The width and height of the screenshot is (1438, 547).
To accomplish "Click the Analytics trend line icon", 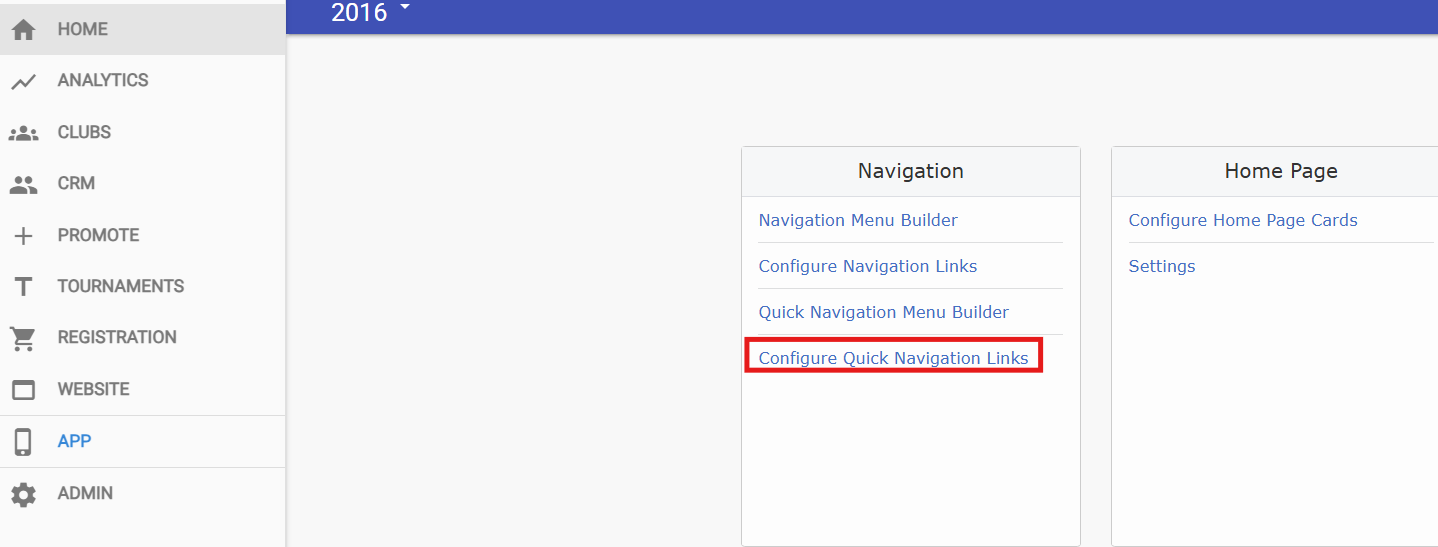I will click(x=23, y=81).
